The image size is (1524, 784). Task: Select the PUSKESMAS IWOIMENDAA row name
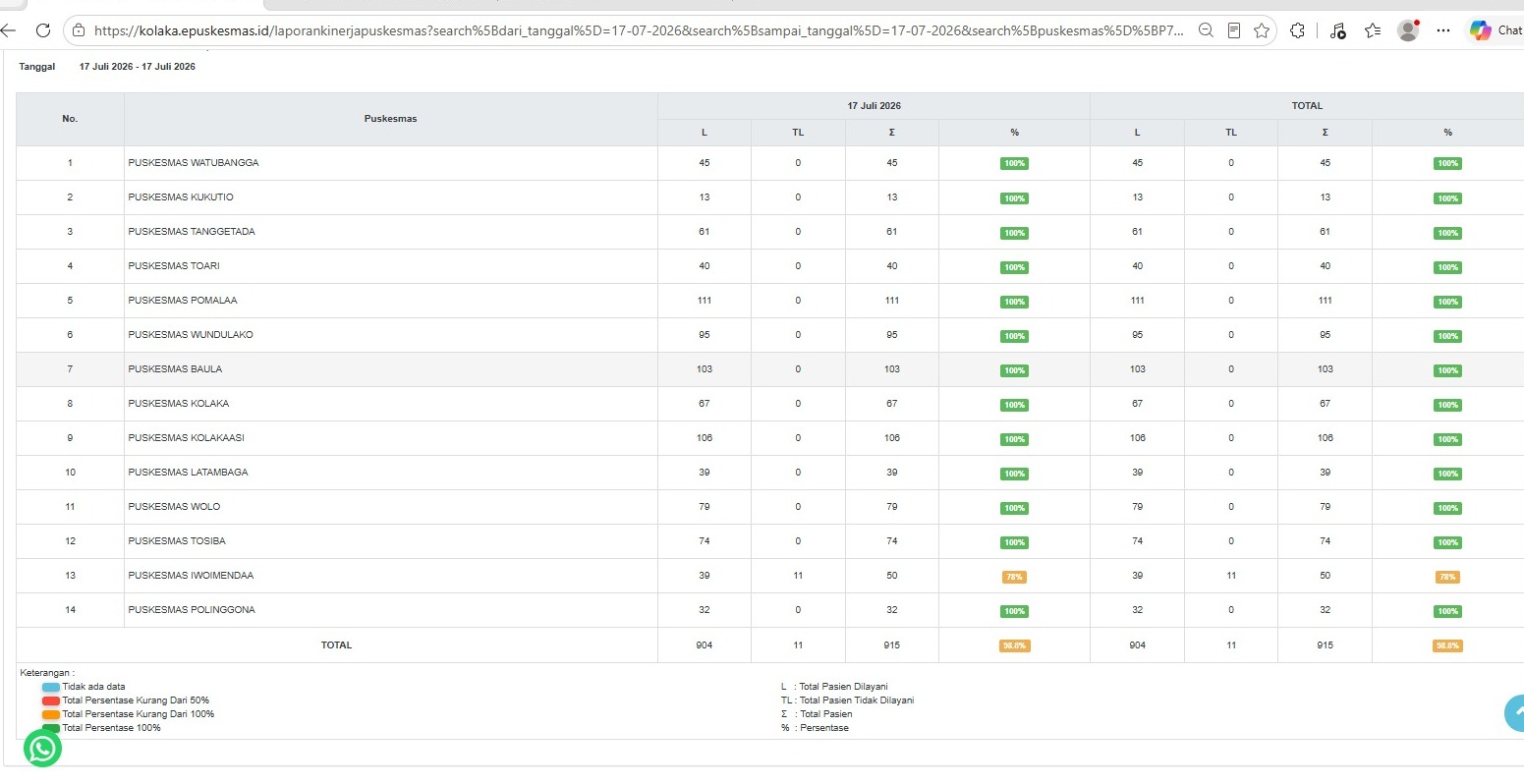[x=191, y=576]
